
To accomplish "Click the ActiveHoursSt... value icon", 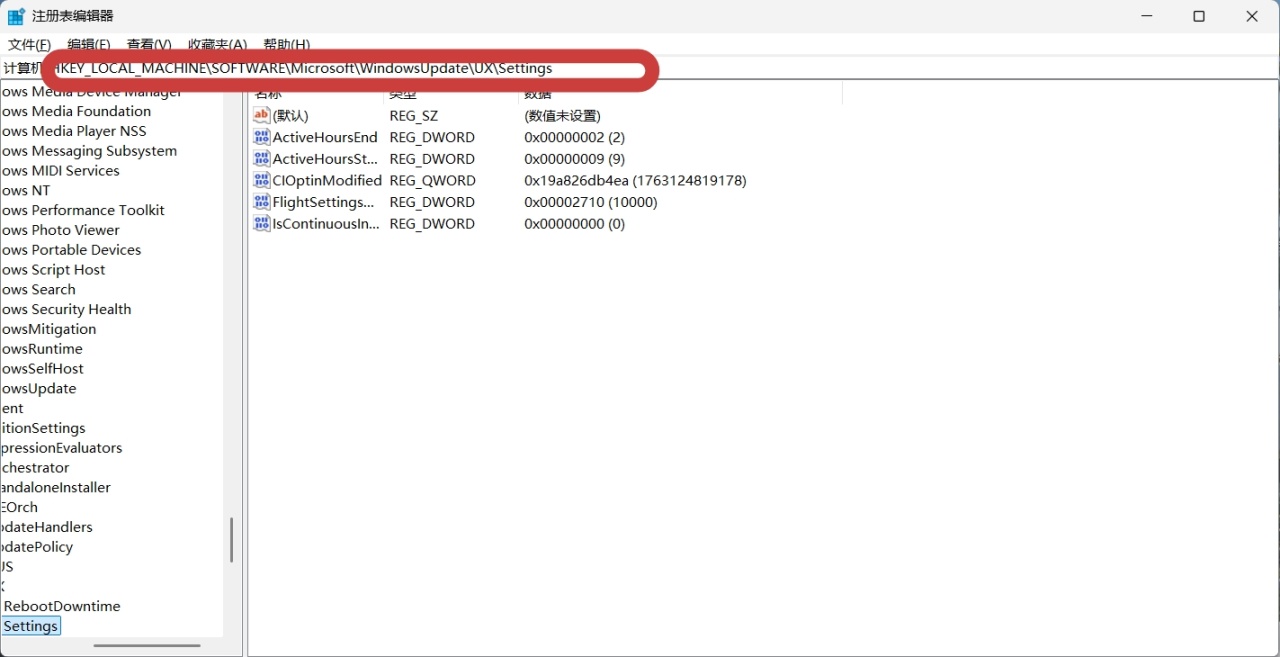I will [262, 159].
